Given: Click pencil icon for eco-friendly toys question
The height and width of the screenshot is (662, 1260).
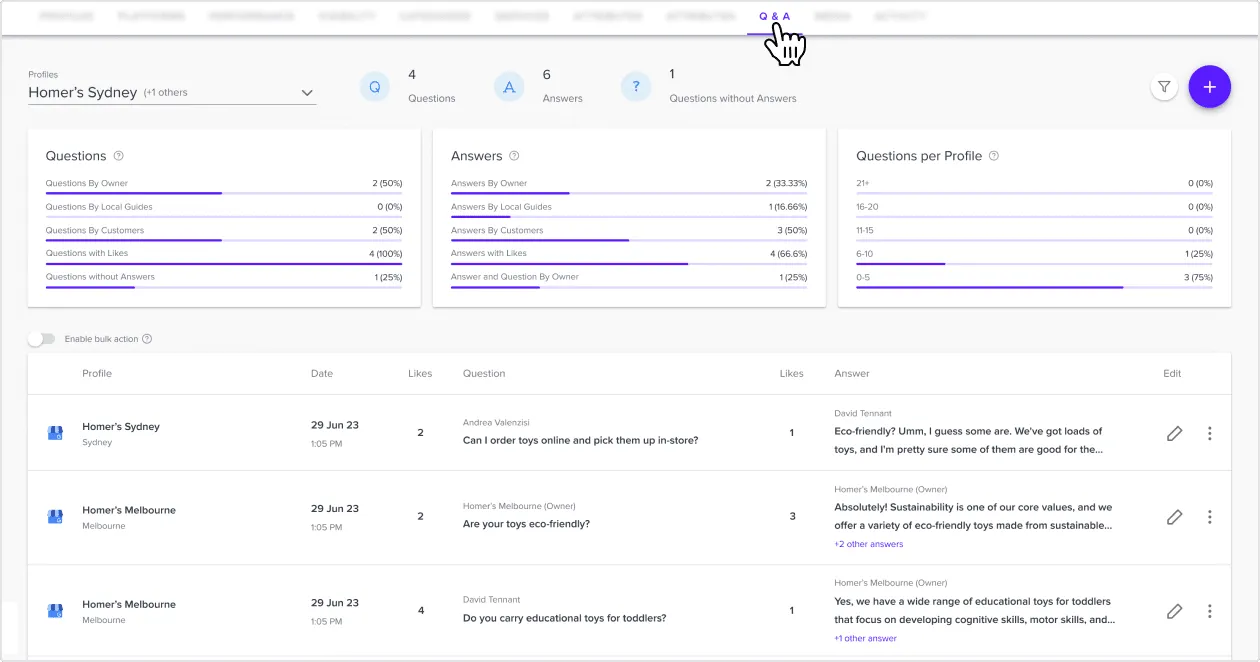Looking at the screenshot, I should click(x=1174, y=517).
